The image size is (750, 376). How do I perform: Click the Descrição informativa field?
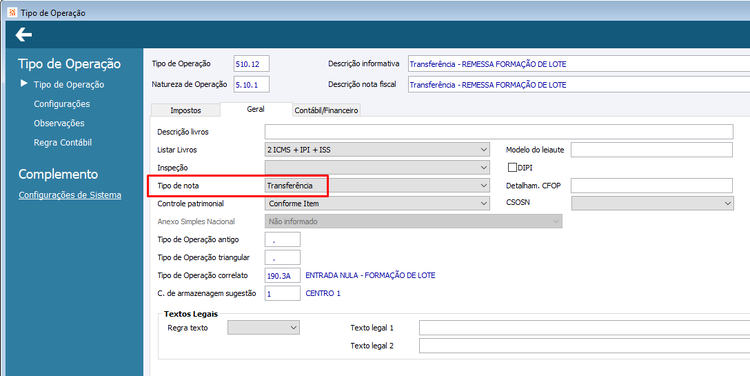pyautogui.click(x=579, y=64)
